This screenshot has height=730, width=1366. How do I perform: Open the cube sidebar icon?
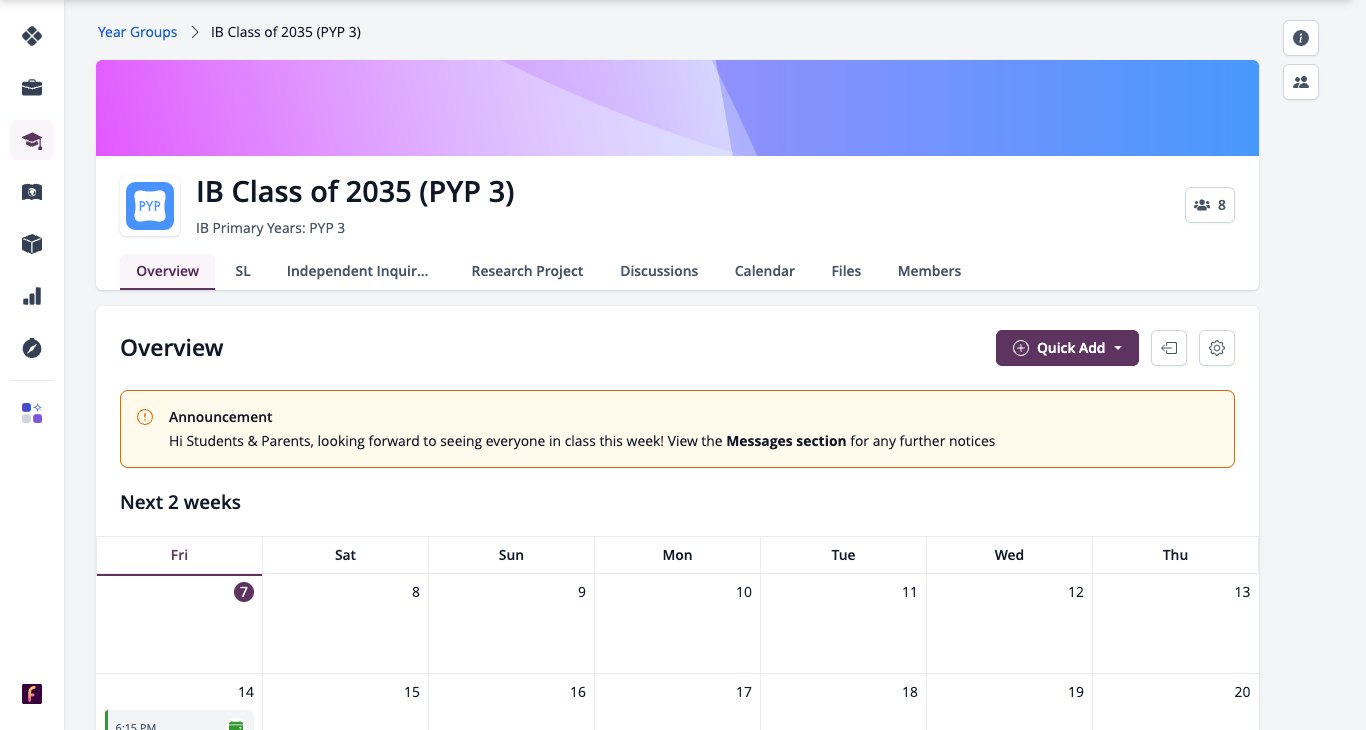[x=32, y=244]
